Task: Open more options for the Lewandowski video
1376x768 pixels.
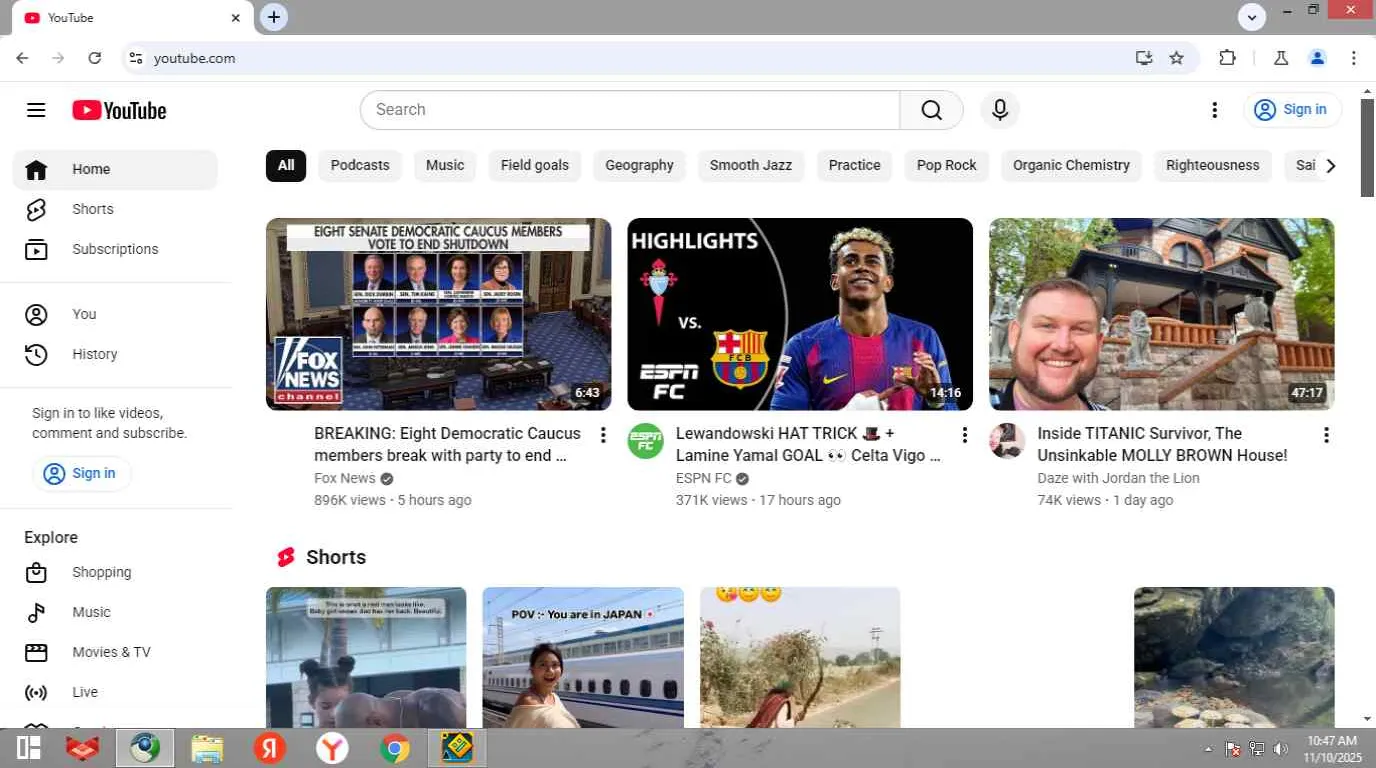Action: (965, 435)
